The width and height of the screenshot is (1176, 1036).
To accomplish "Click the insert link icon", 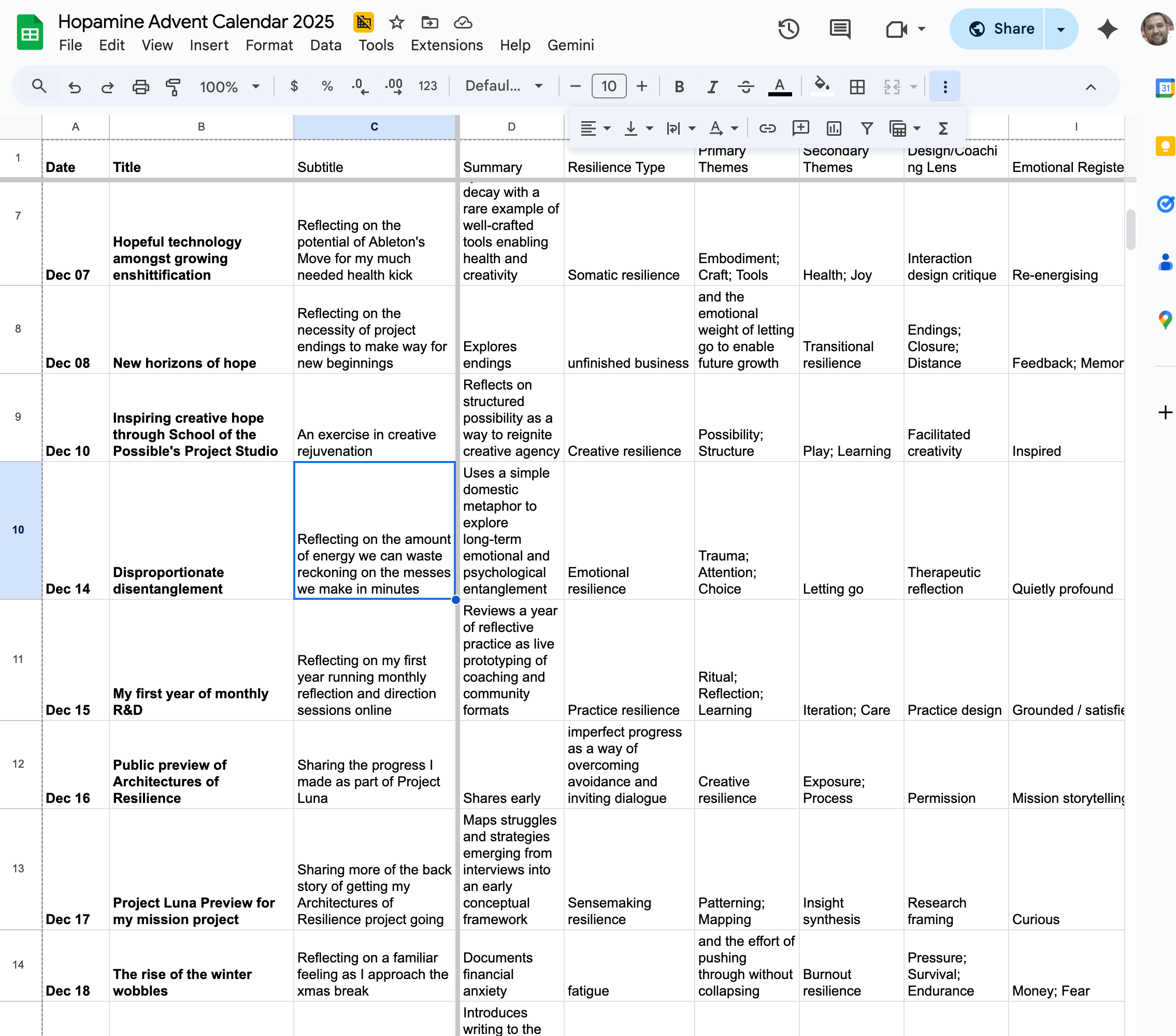I will (x=767, y=128).
